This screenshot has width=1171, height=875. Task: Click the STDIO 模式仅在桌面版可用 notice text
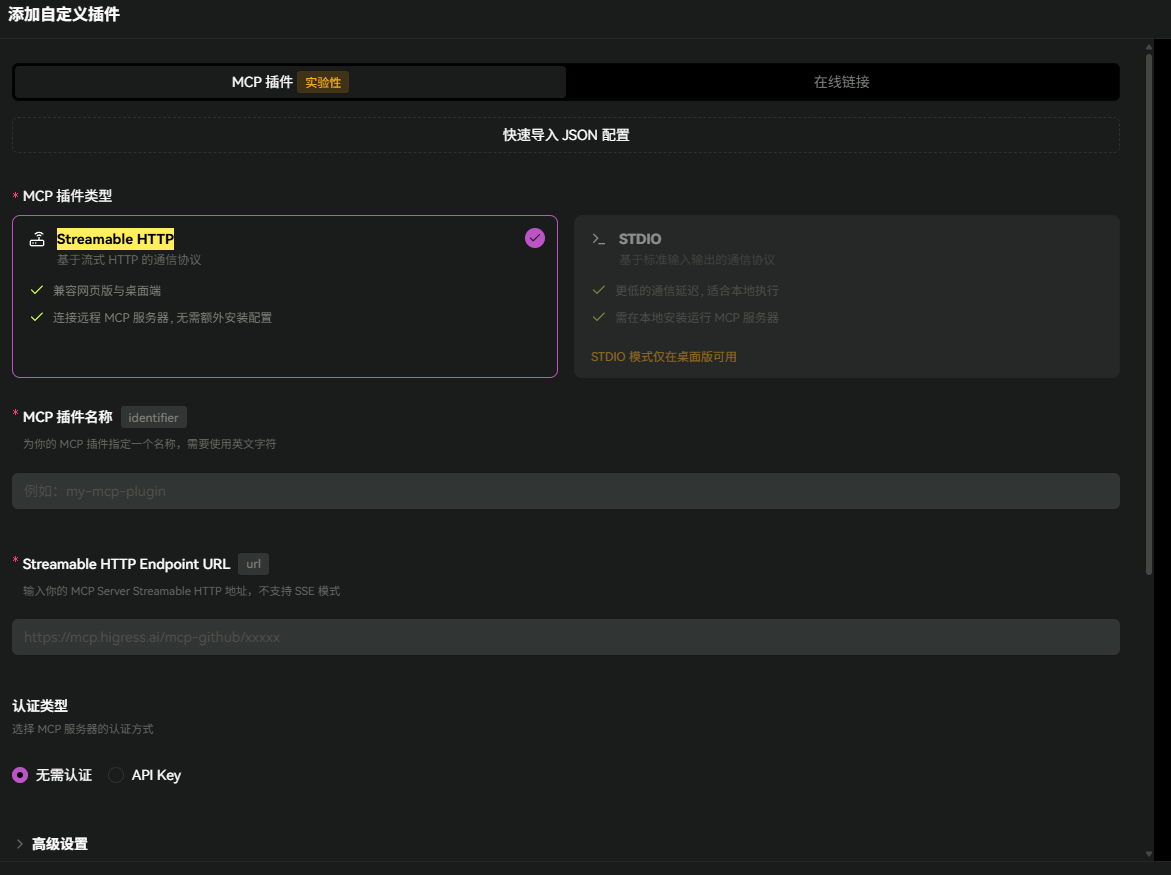tap(663, 357)
